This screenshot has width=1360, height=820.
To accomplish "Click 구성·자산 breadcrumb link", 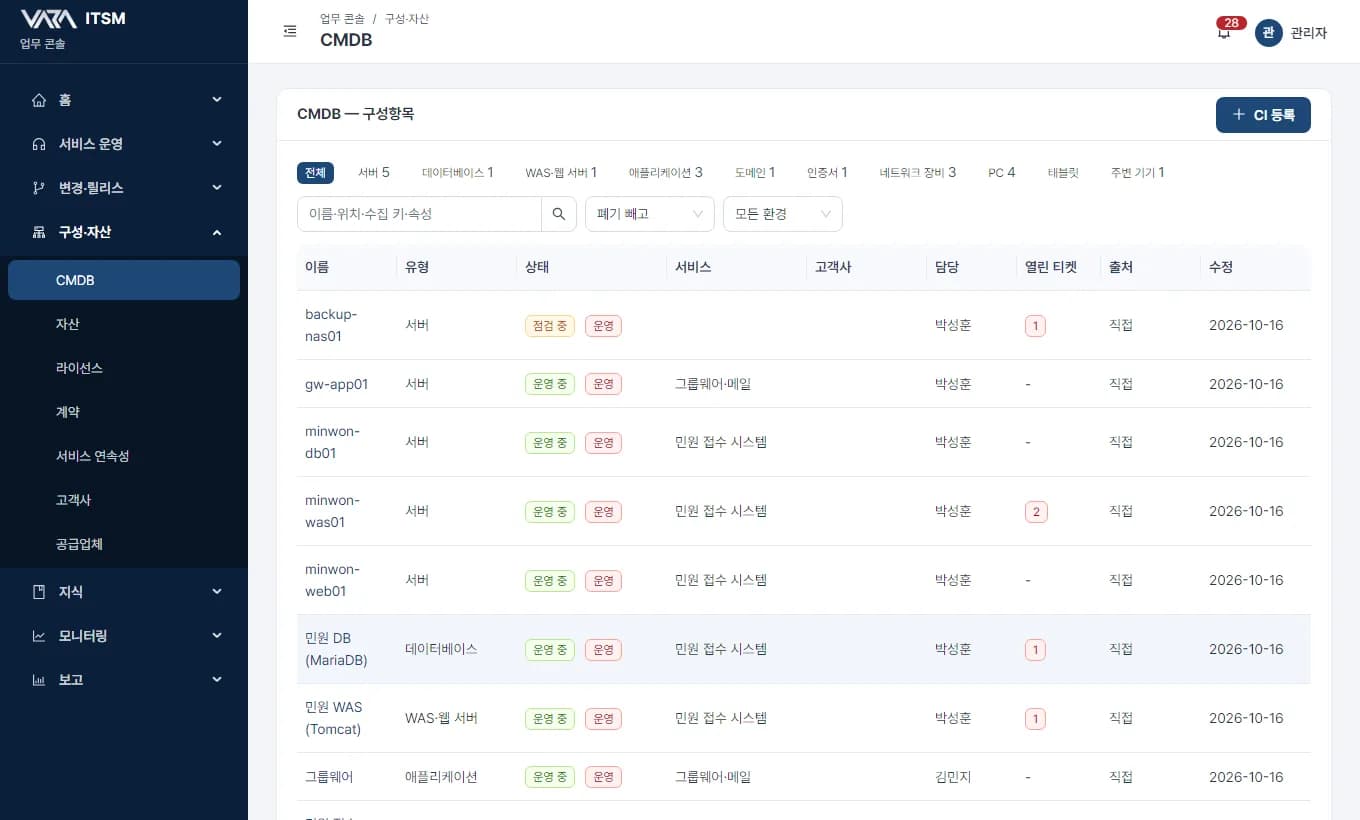I will pos(407,19).
